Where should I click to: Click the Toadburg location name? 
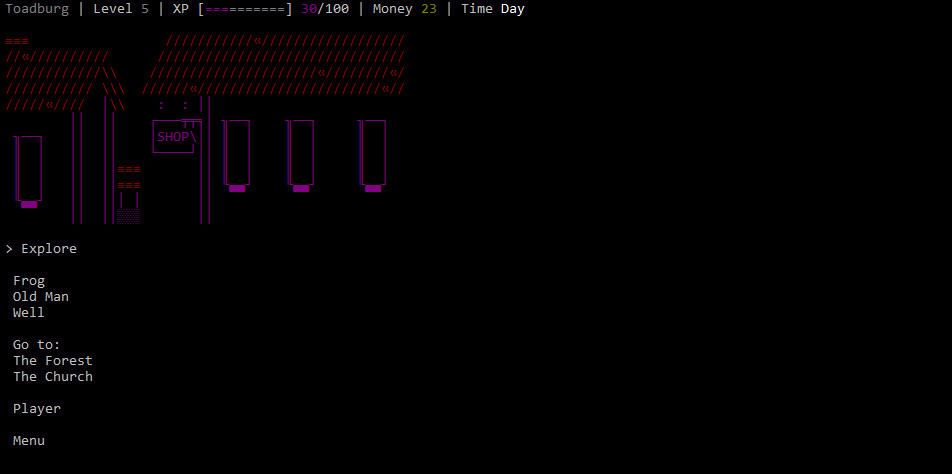(37, 9)
